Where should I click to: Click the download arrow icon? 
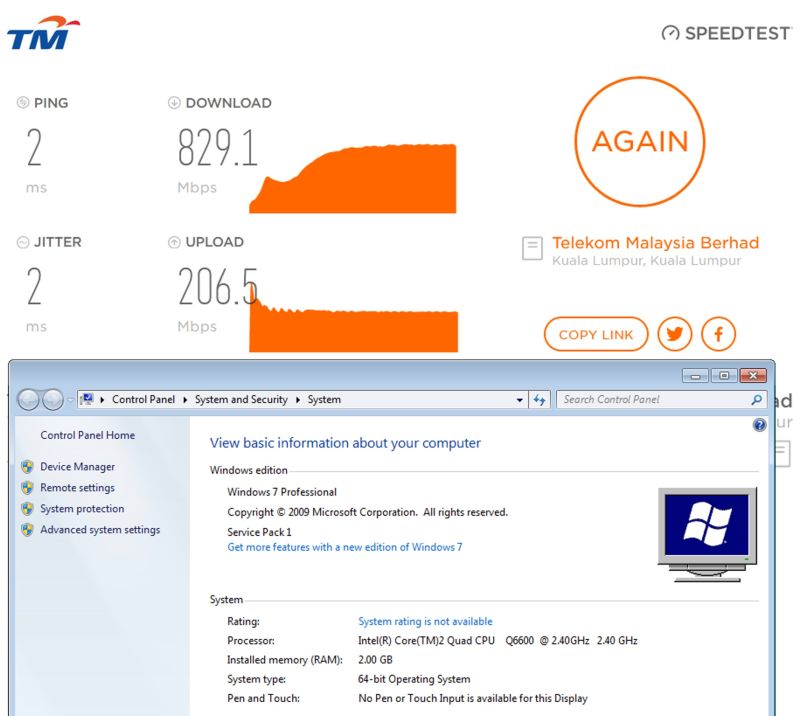[174, 103]
